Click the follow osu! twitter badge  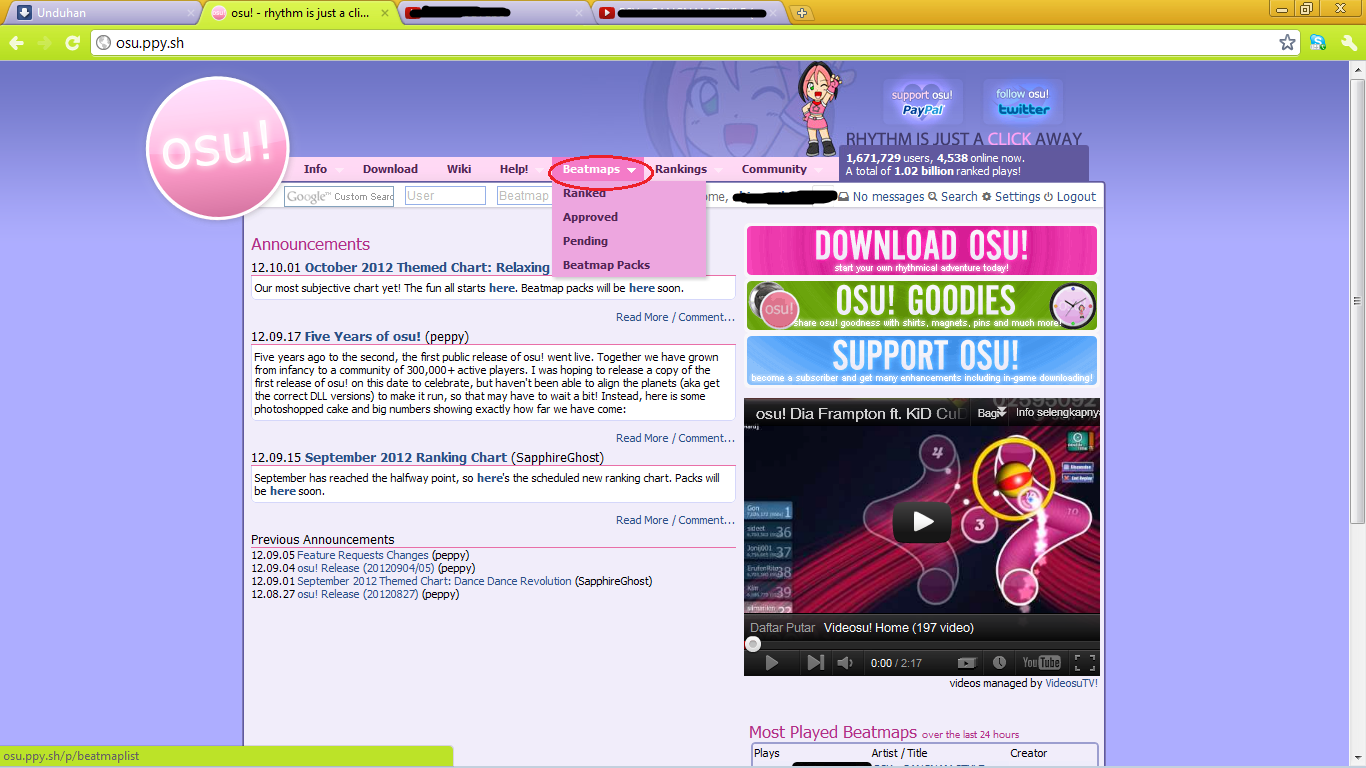[x=1023, y=102]
